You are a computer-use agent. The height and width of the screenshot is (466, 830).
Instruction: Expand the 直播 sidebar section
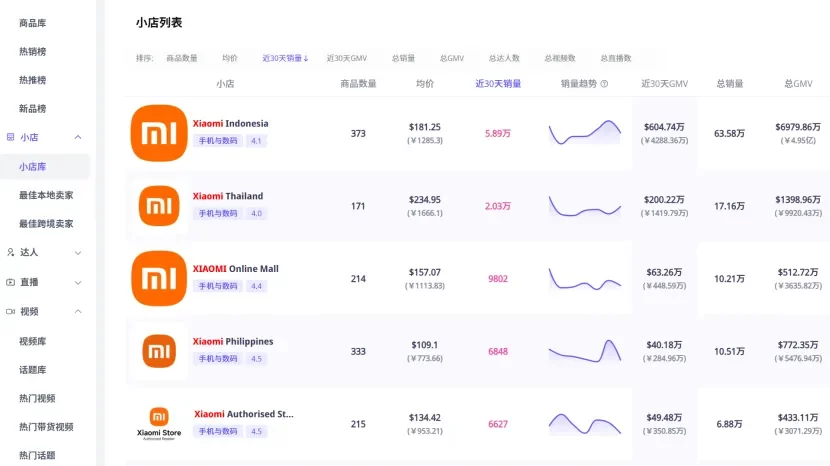pyautogui.click(x=78, y=282)
